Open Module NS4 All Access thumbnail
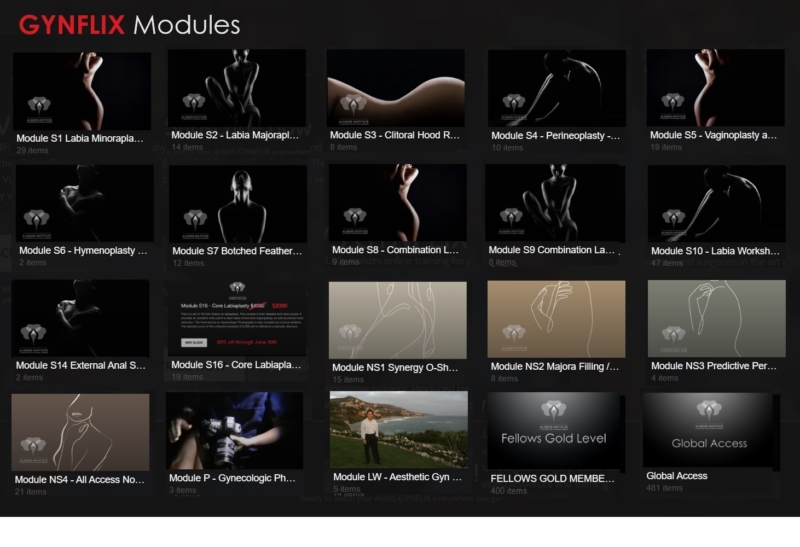This screenshot has height=547, width=800. pos(80,432)
